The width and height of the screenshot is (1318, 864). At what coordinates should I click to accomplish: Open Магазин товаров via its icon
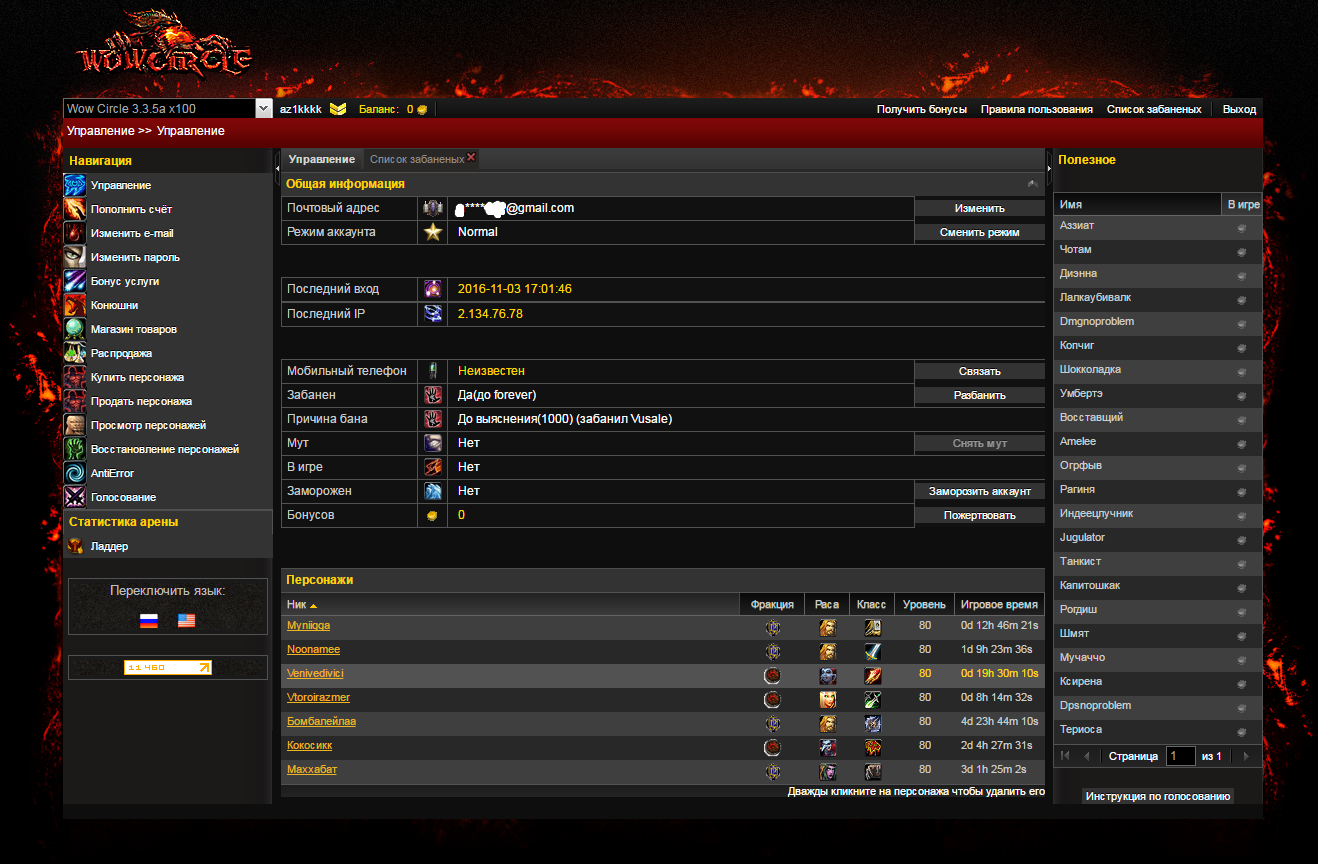tap(75, 329)
